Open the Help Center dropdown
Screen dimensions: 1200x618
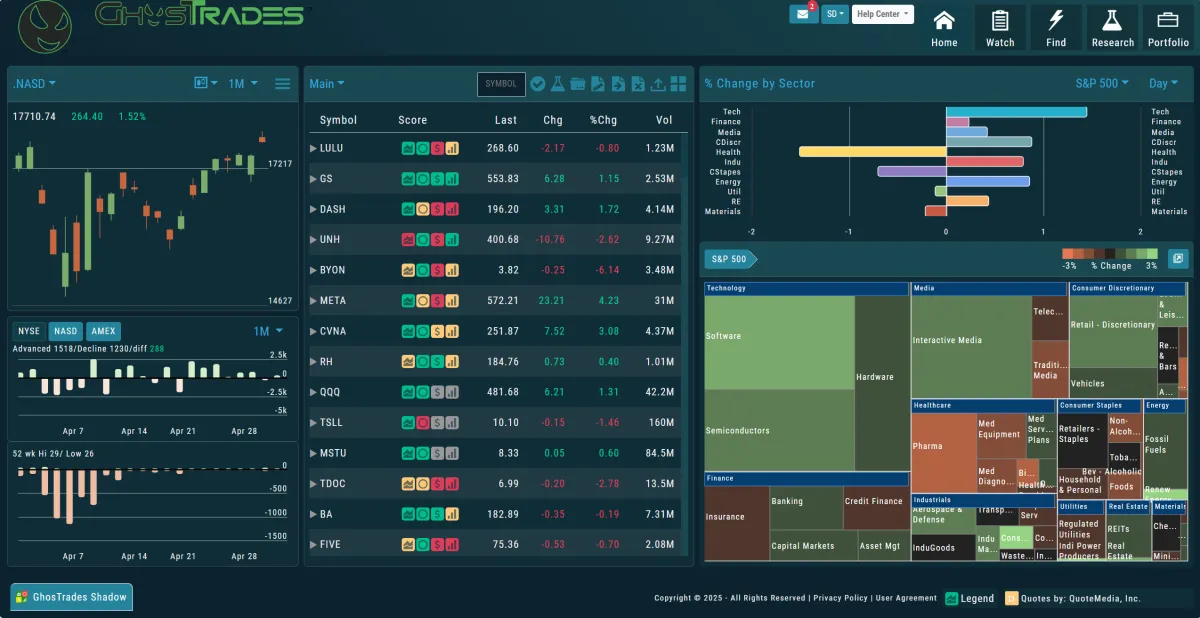pos(883,14)
